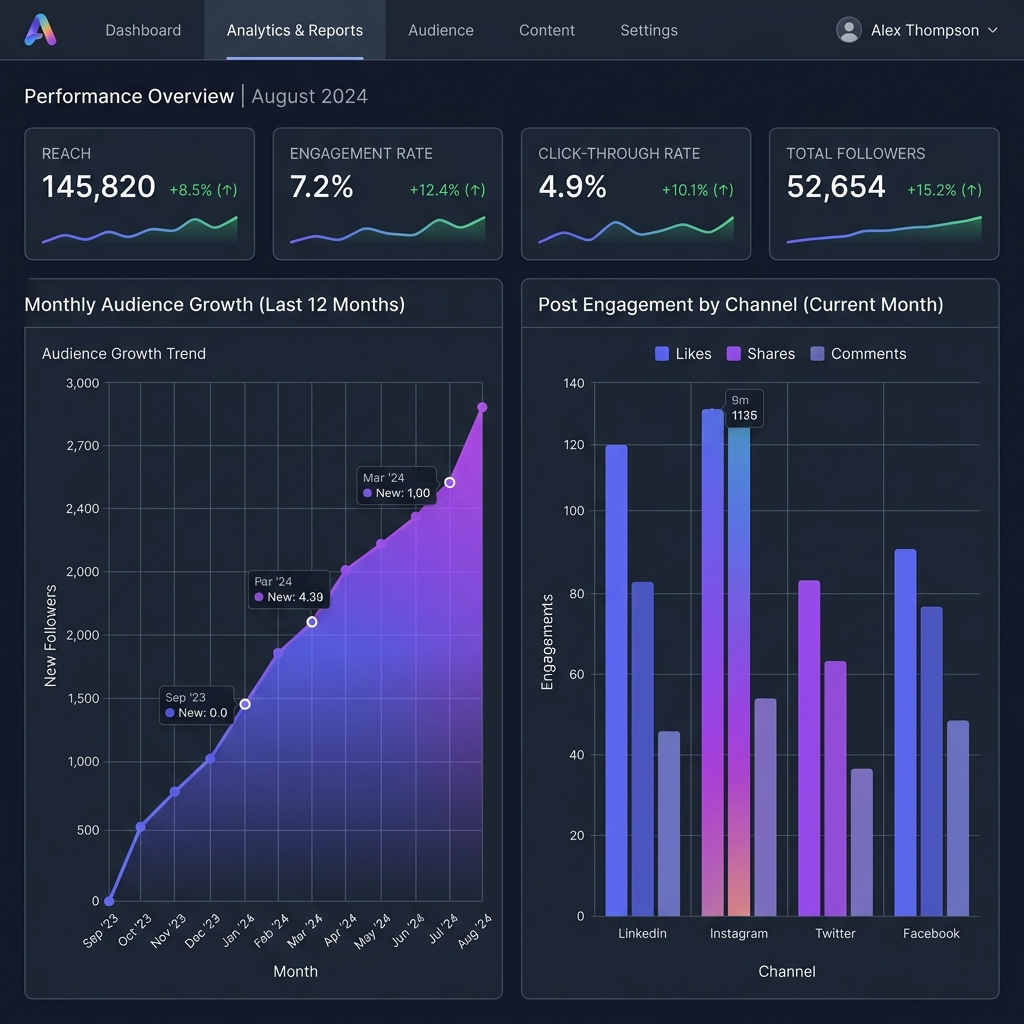Click the '9m 1135' bar tooltip
This screenshot has height=1024, width=1024.
[x=744, y=408]
